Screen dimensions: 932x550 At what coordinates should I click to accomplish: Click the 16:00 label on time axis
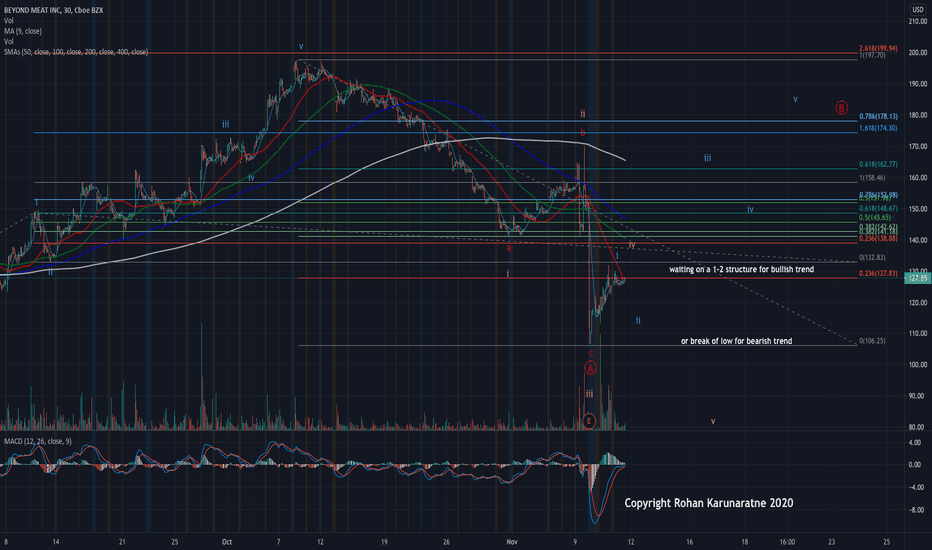coord(787,542)
